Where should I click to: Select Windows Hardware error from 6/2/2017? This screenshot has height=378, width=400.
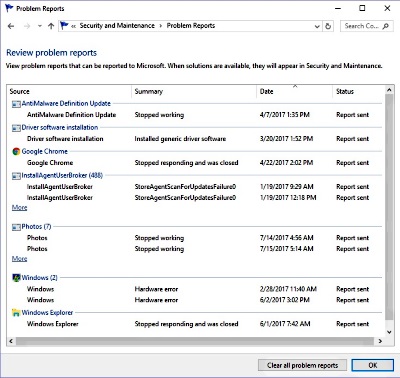[x=197, y=300]
